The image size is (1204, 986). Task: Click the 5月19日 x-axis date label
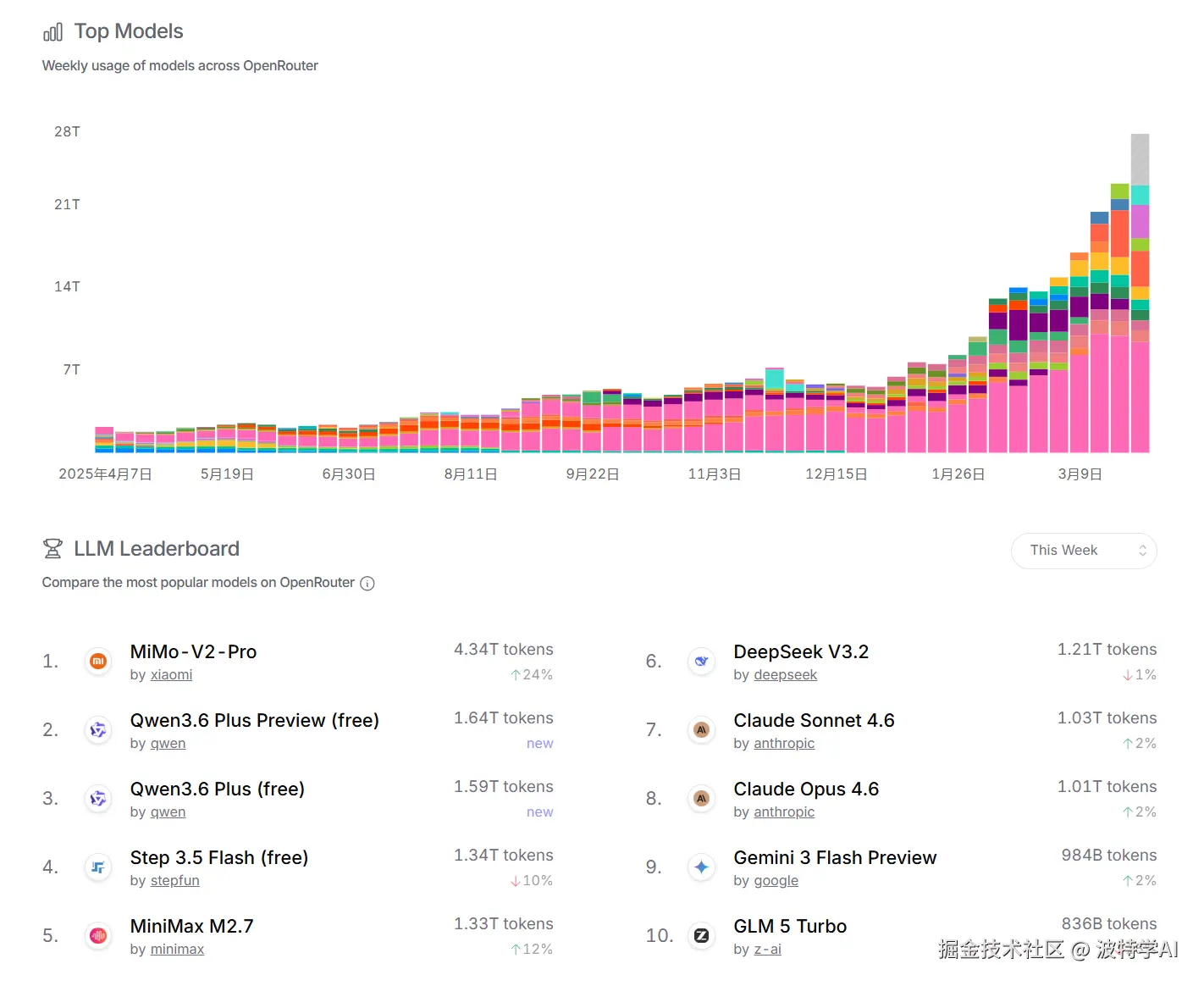[x=227, y=474]
